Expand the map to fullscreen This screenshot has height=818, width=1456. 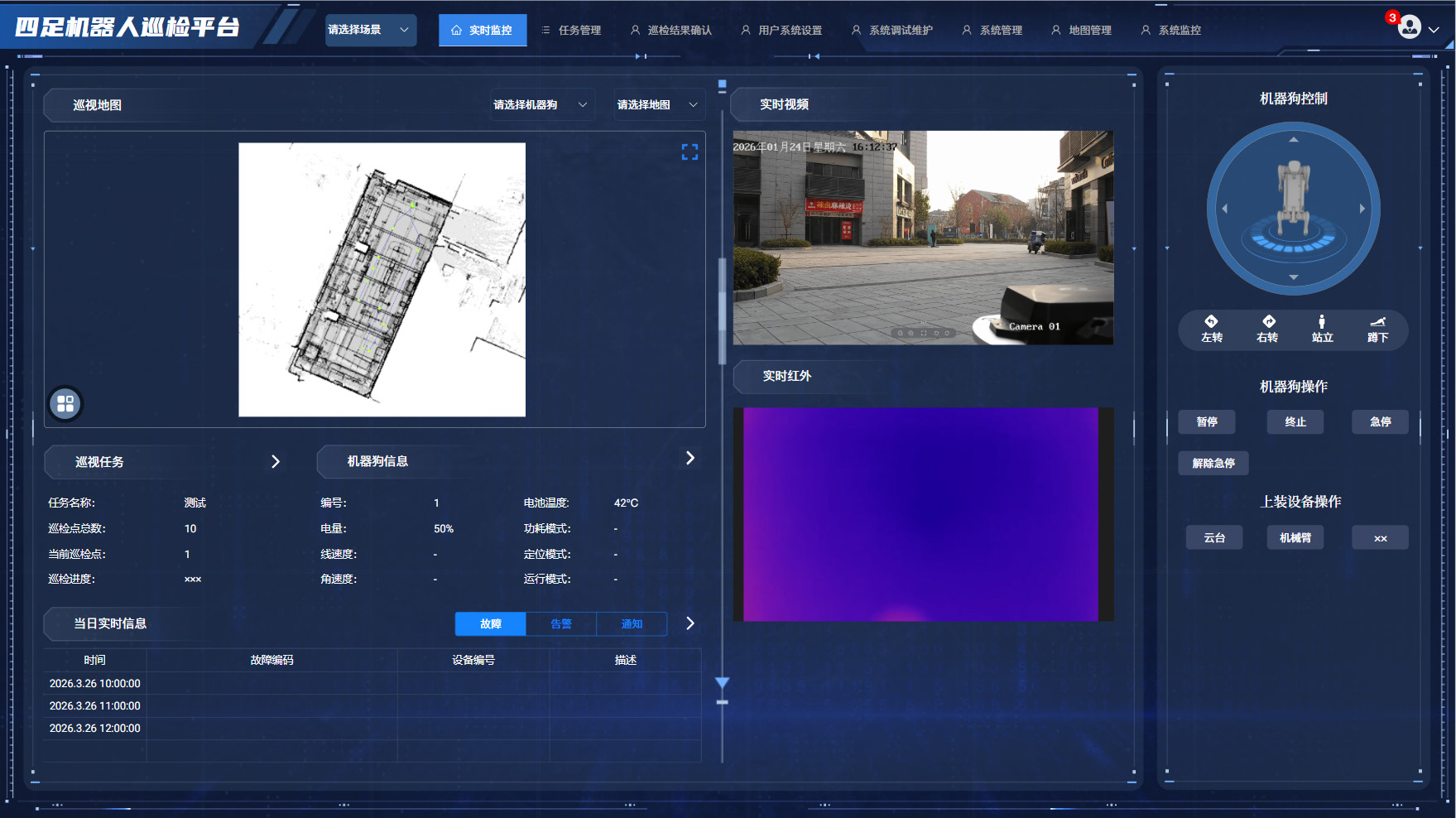[x=690, y=152]
